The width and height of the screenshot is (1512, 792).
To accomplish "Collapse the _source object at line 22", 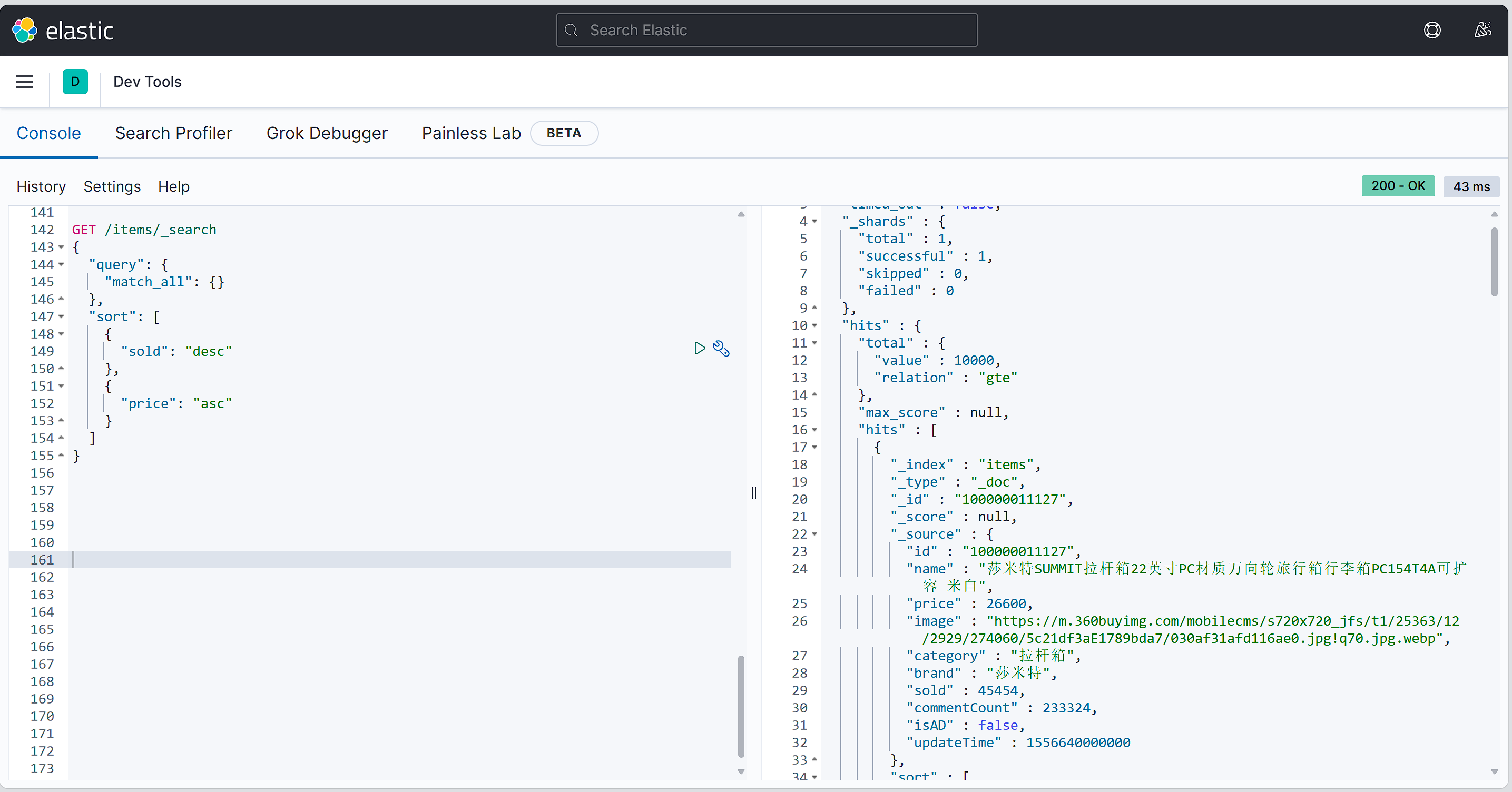I will (x=814, y=534).
